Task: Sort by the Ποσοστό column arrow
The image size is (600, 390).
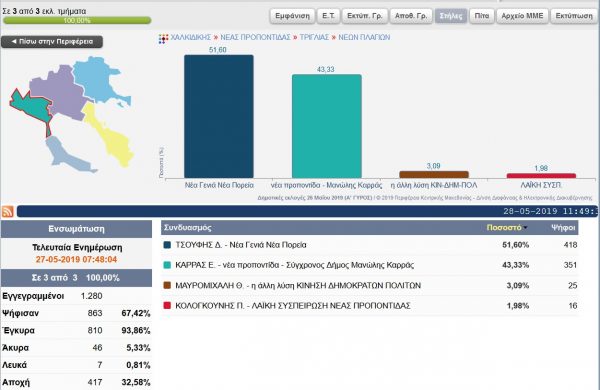Action: point(525,228)
